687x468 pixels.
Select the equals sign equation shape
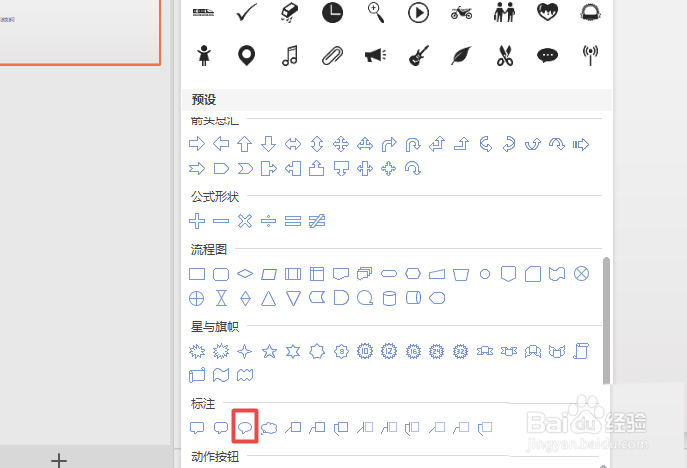pos(293,221)
